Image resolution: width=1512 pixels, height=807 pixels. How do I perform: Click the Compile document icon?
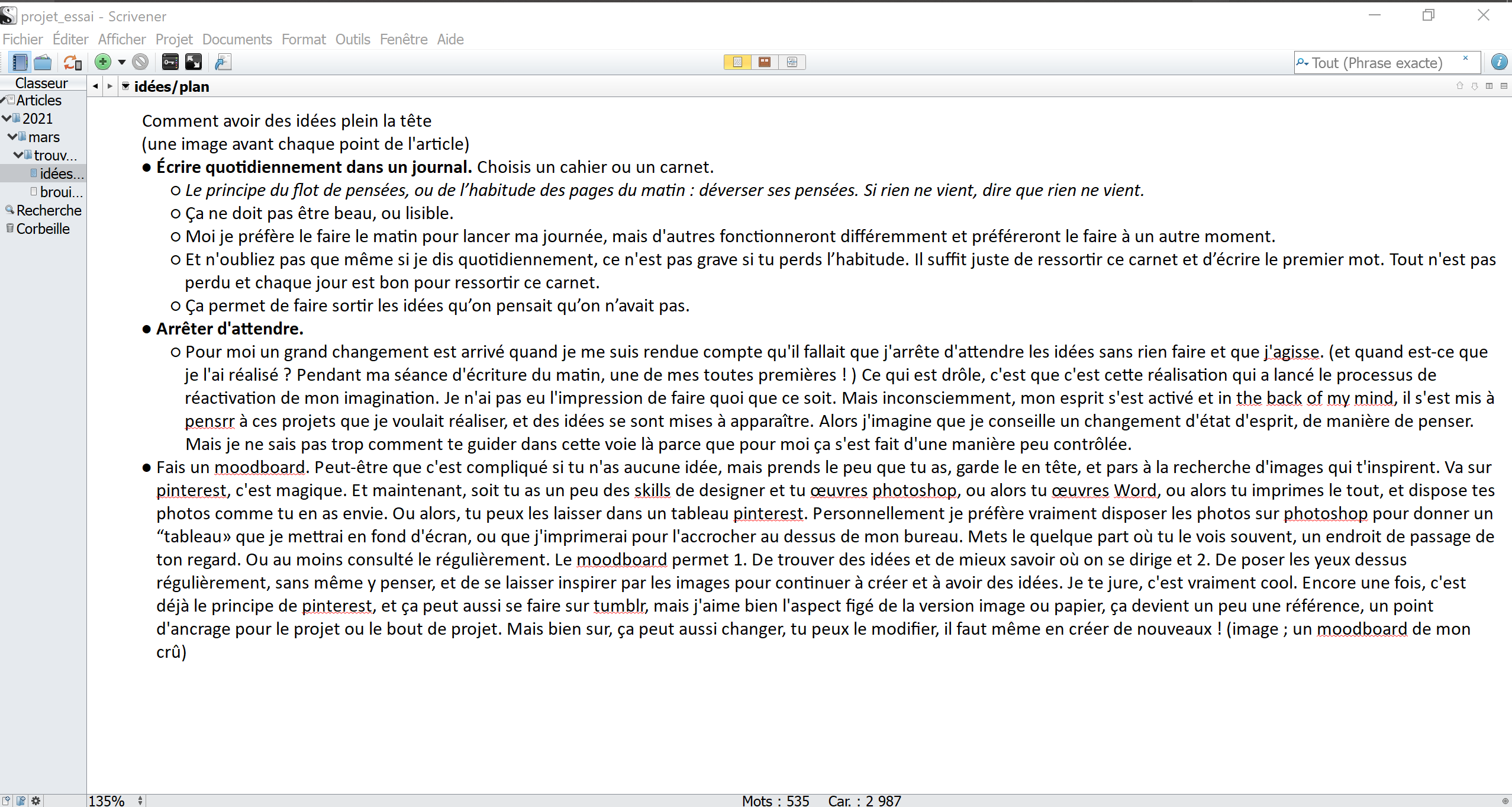(x=223, y=62)
